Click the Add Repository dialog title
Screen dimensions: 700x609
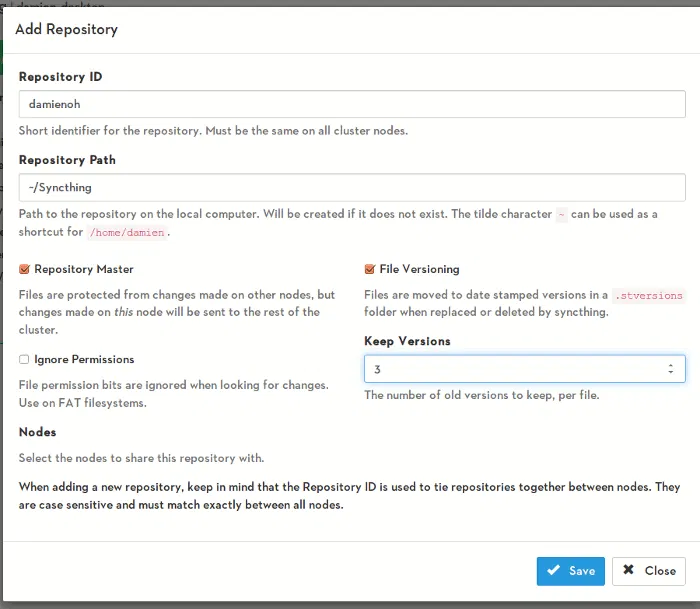[x=67, y=29]
